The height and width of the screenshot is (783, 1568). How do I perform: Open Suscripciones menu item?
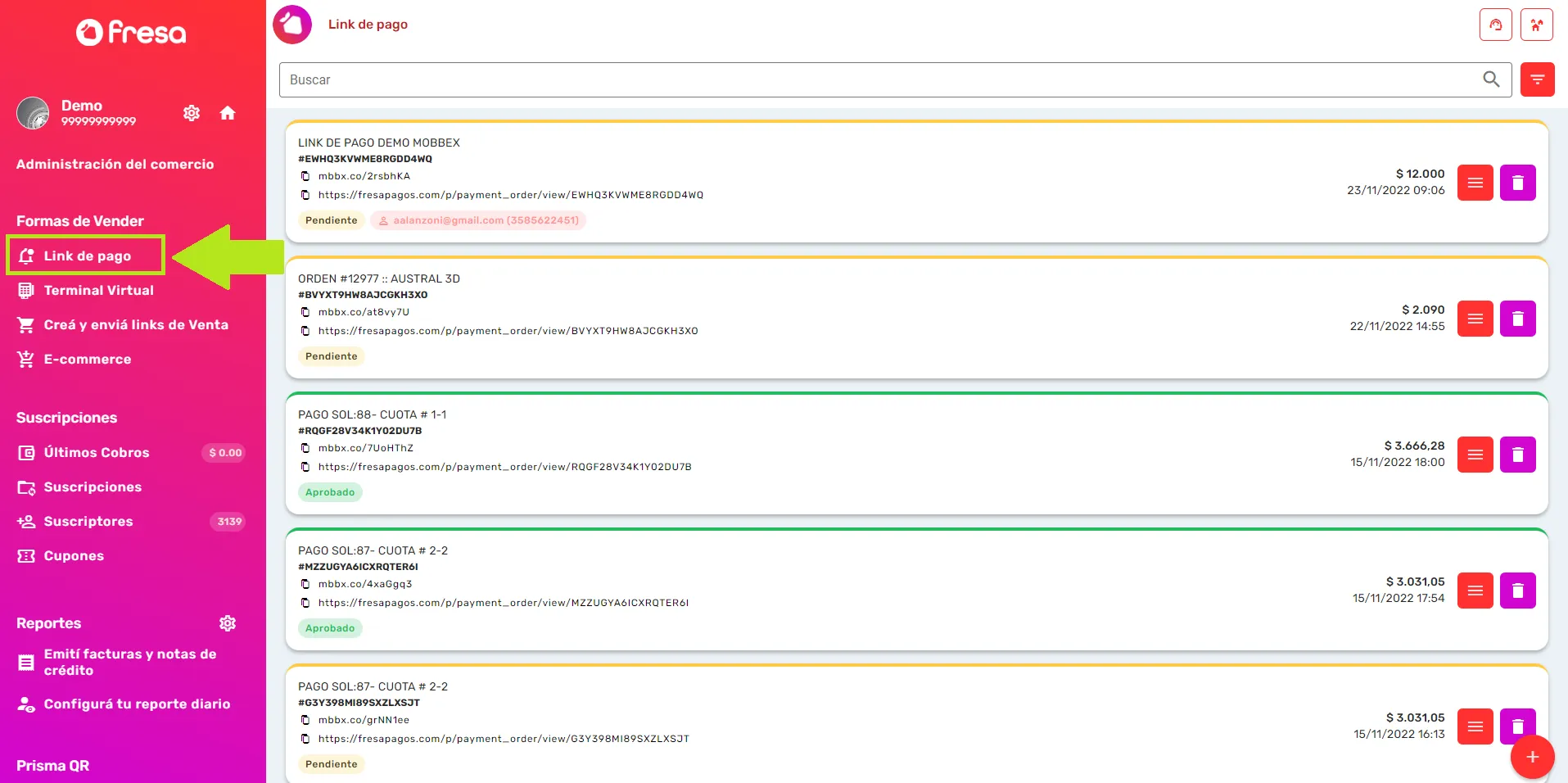[x=79, y=487]
